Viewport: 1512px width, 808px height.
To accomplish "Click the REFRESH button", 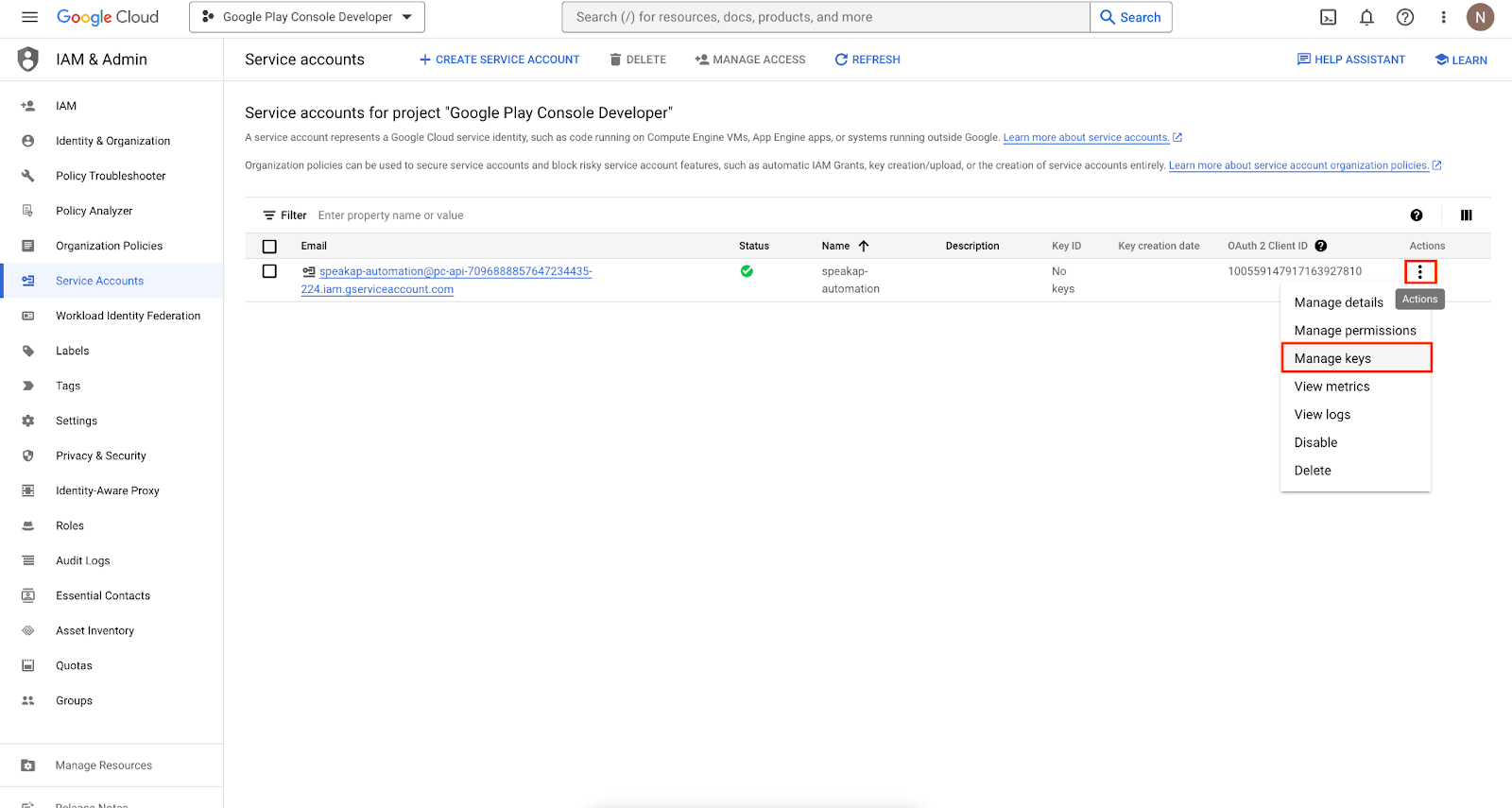I will [x=868, y=60].
